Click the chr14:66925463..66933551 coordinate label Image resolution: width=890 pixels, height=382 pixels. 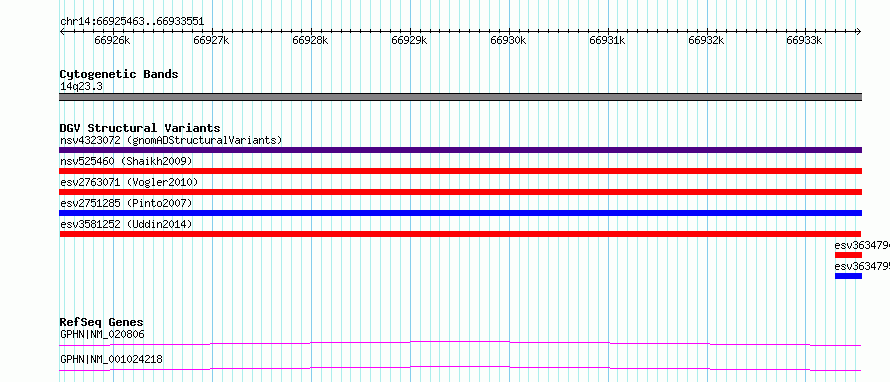132,22
